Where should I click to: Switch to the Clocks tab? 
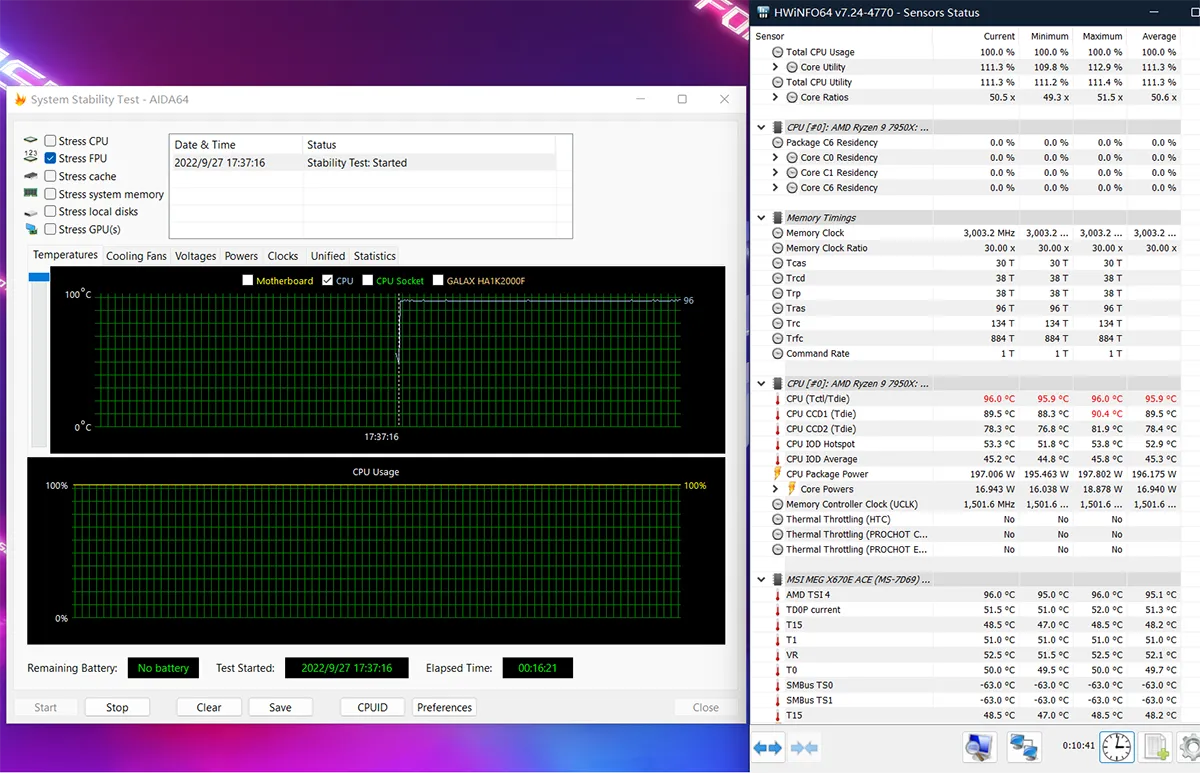point(283,256)
